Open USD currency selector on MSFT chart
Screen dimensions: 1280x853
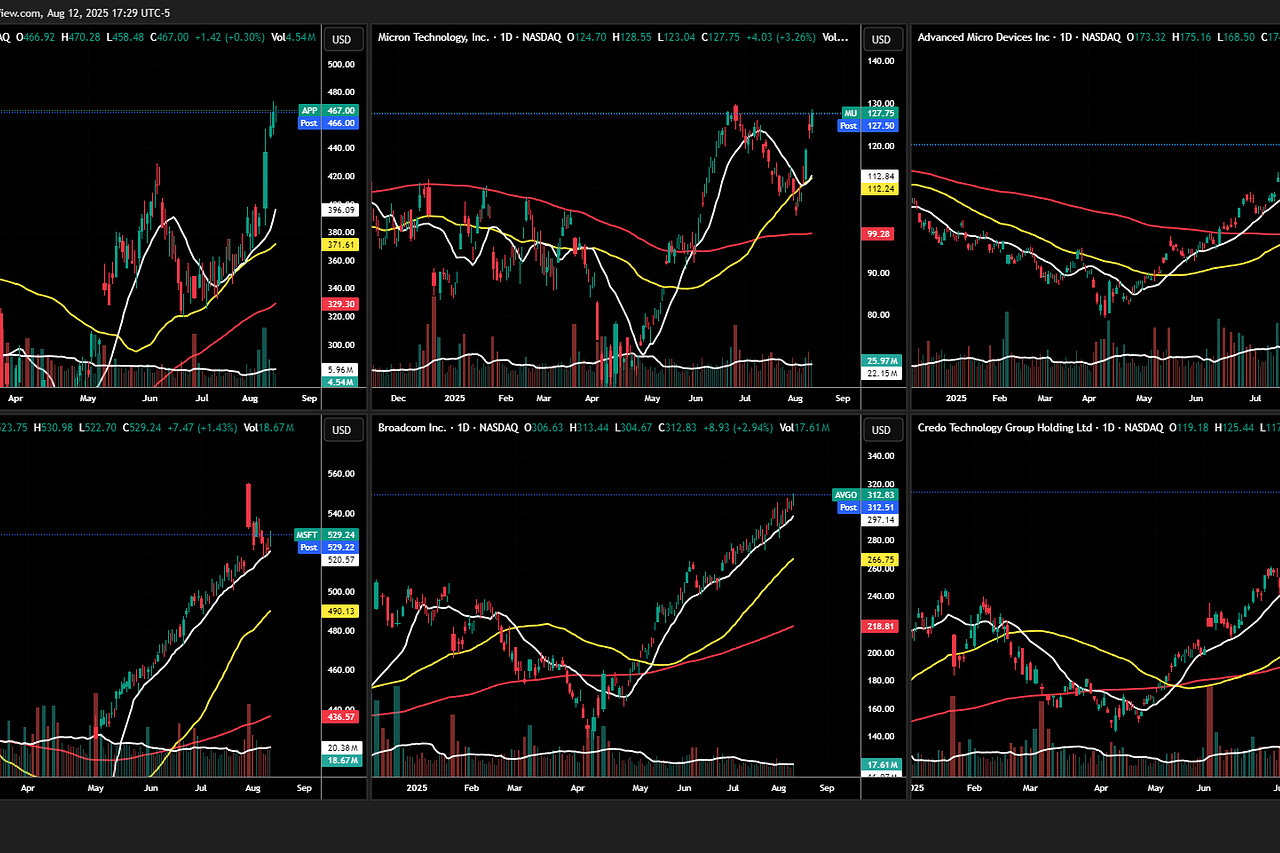click(x=341, y=430)
